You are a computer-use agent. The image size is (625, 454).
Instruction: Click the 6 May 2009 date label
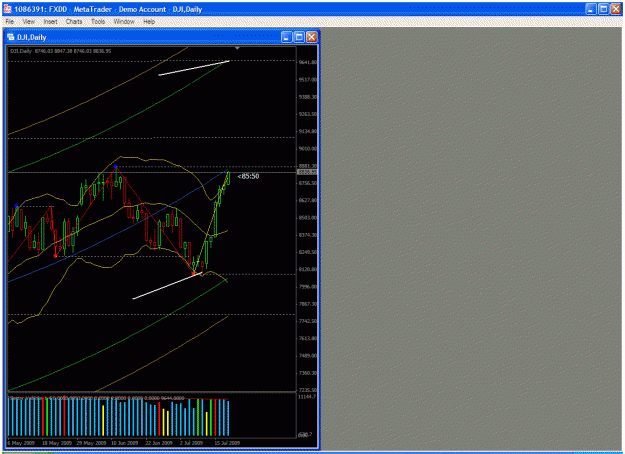click(21, 443)
